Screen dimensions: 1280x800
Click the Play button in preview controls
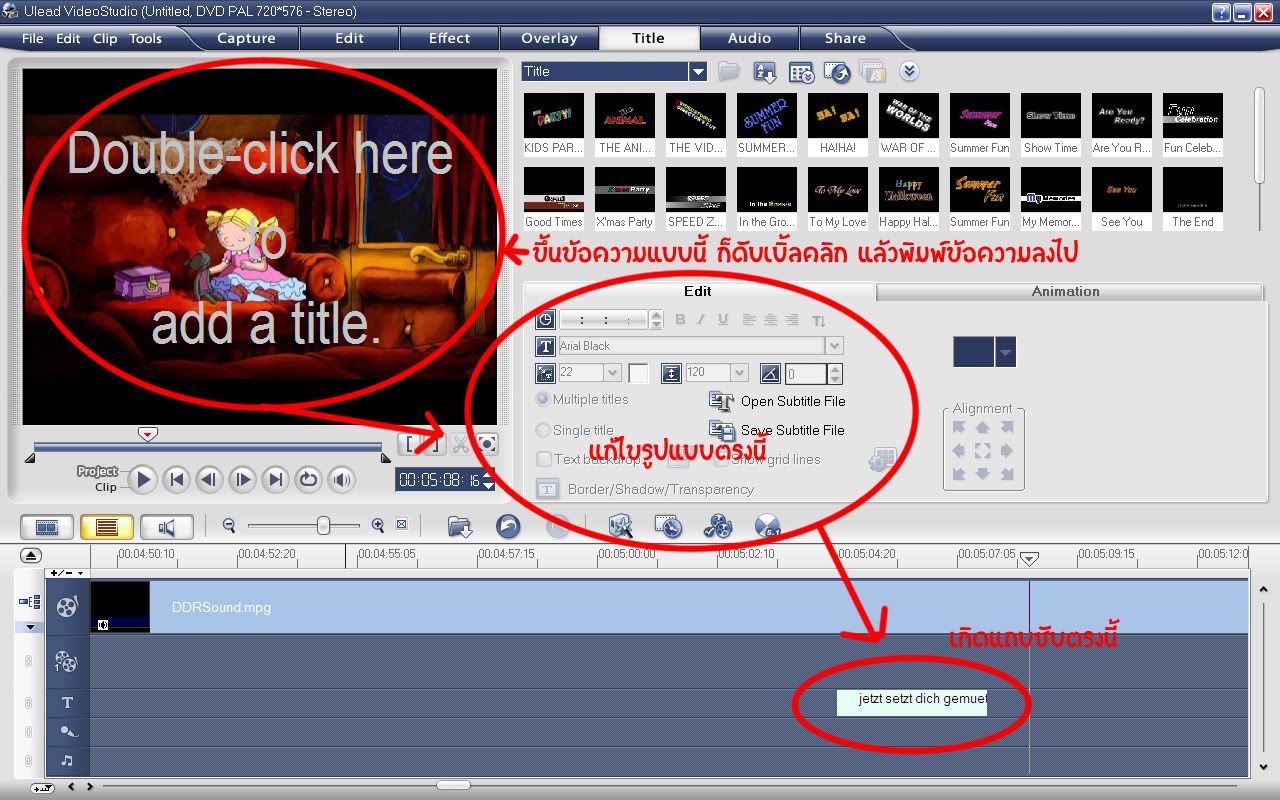pyautogui.click(x=143, y=480)
